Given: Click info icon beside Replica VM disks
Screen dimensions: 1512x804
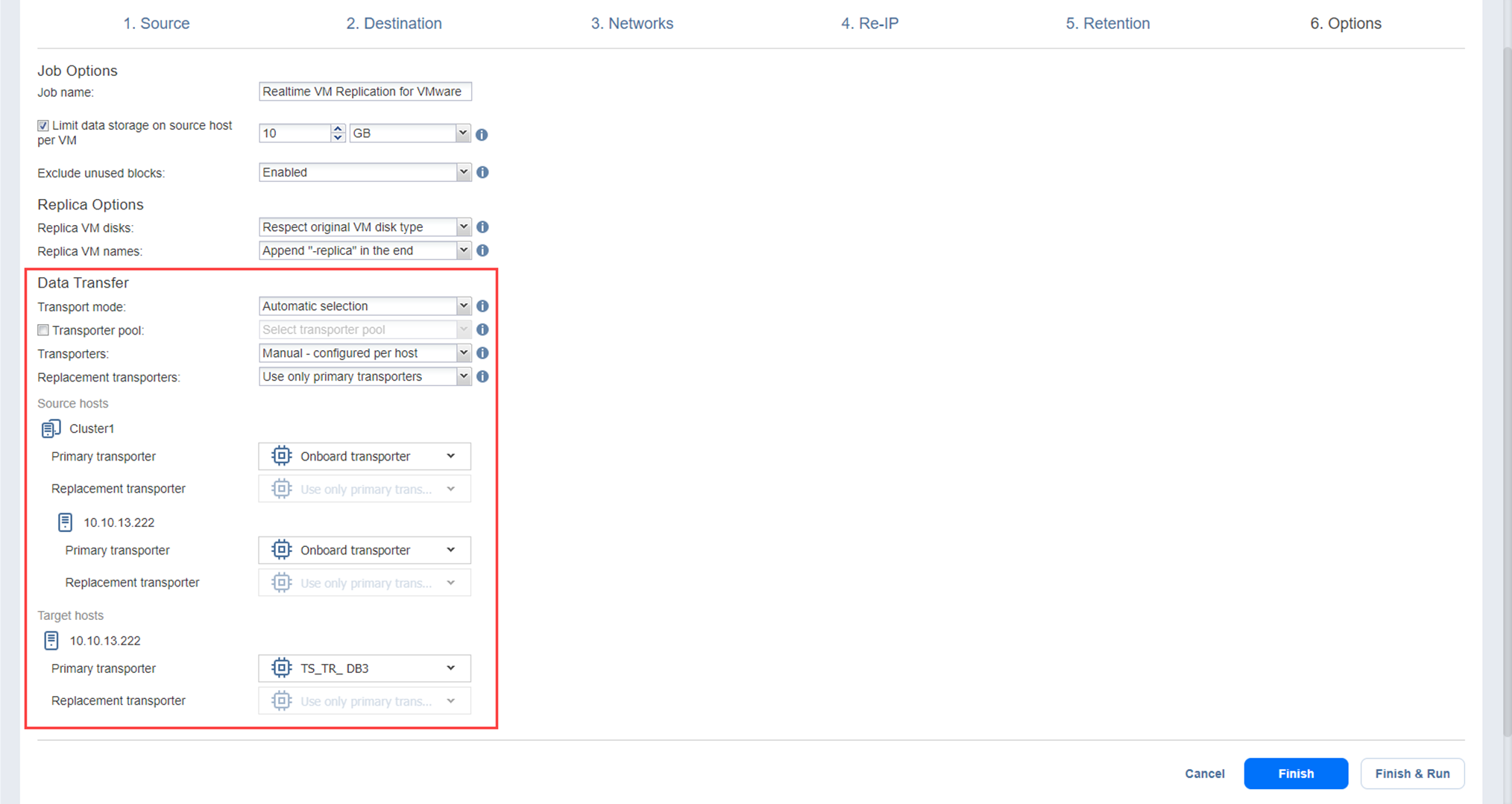Looking at the screenshot, I should tap(482, 227).
